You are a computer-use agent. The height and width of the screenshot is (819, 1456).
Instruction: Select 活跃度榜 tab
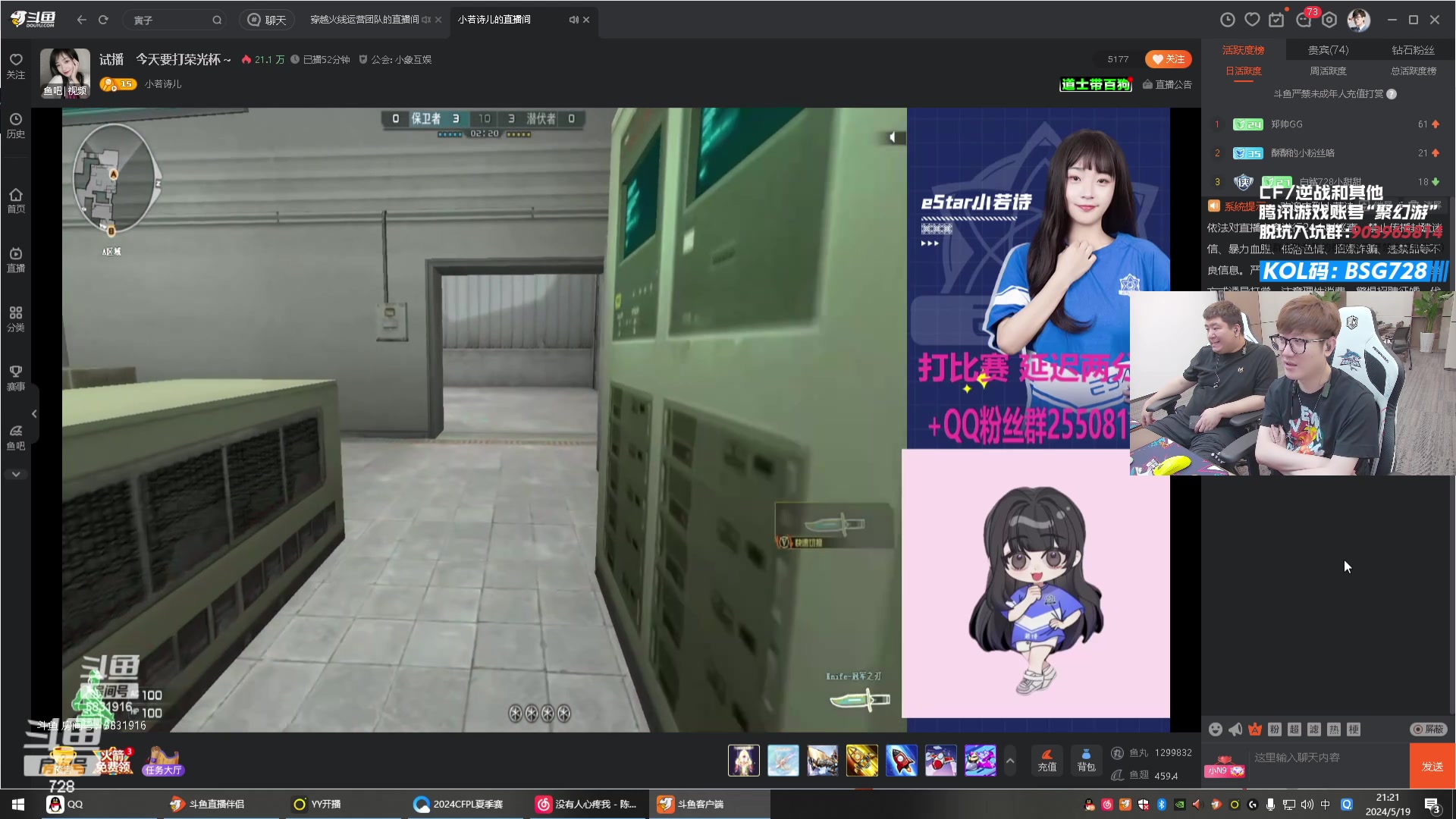(1243, 50)
